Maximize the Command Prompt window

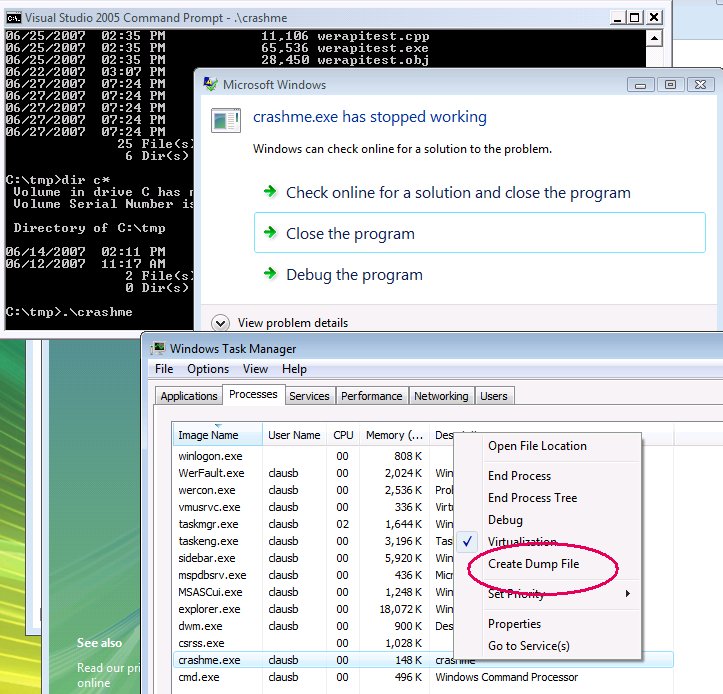point(634,18)
